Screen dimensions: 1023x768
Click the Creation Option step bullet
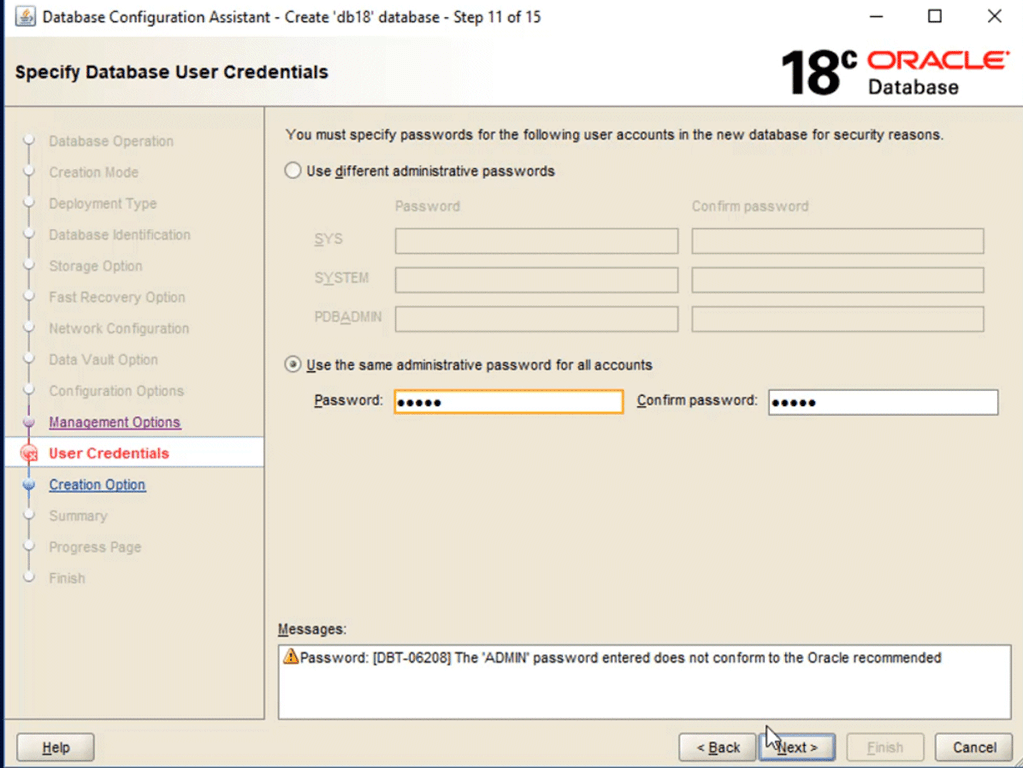tap(29, 485)
